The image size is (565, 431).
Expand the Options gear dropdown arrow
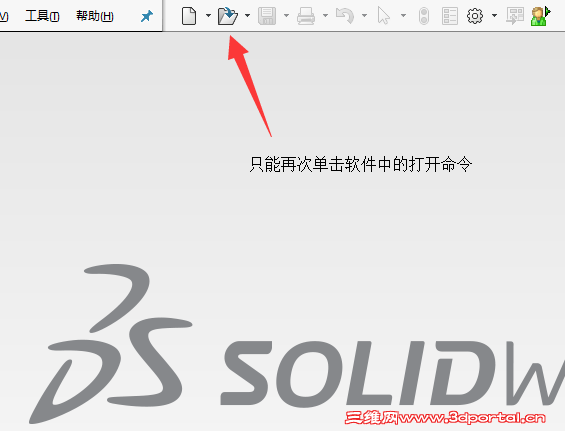(494, 15)
